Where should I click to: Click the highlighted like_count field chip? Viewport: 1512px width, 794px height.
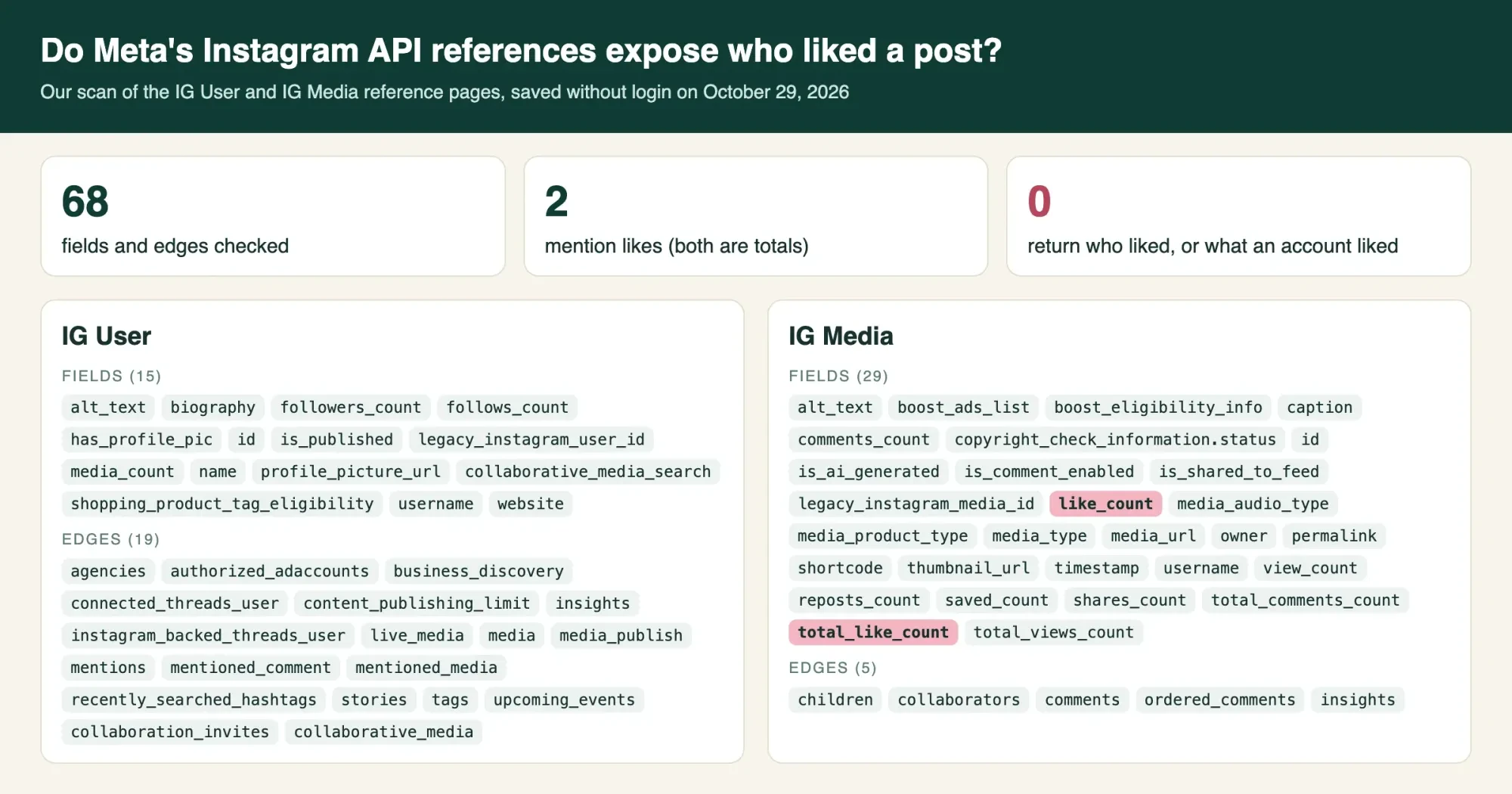pyautogui.click(x=1105, y=504)
